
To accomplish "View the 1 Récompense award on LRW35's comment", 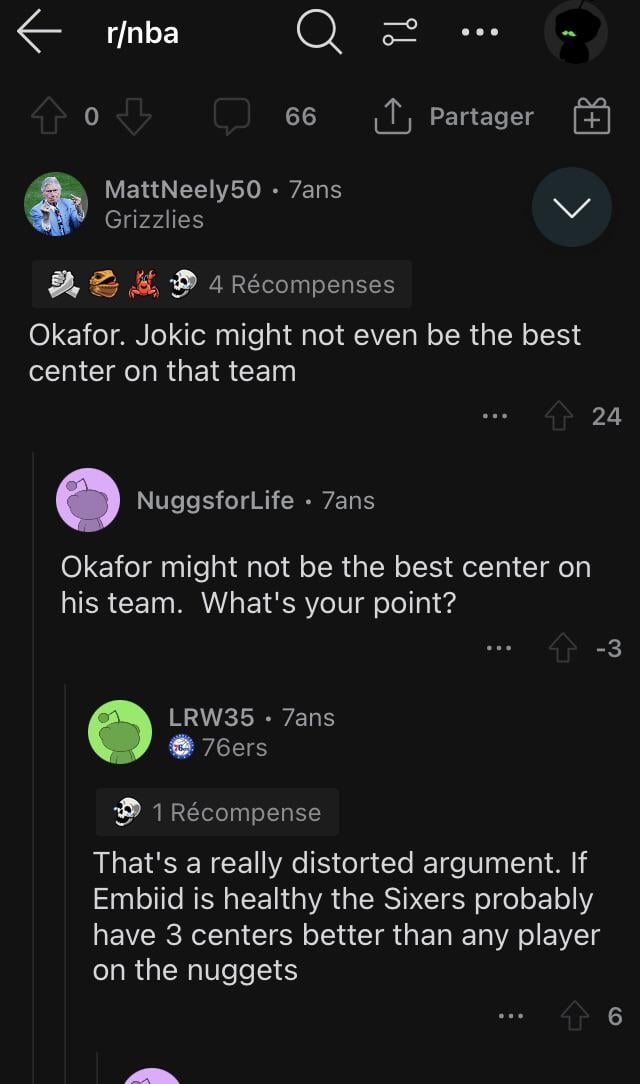I will click(x=217, y=812).
